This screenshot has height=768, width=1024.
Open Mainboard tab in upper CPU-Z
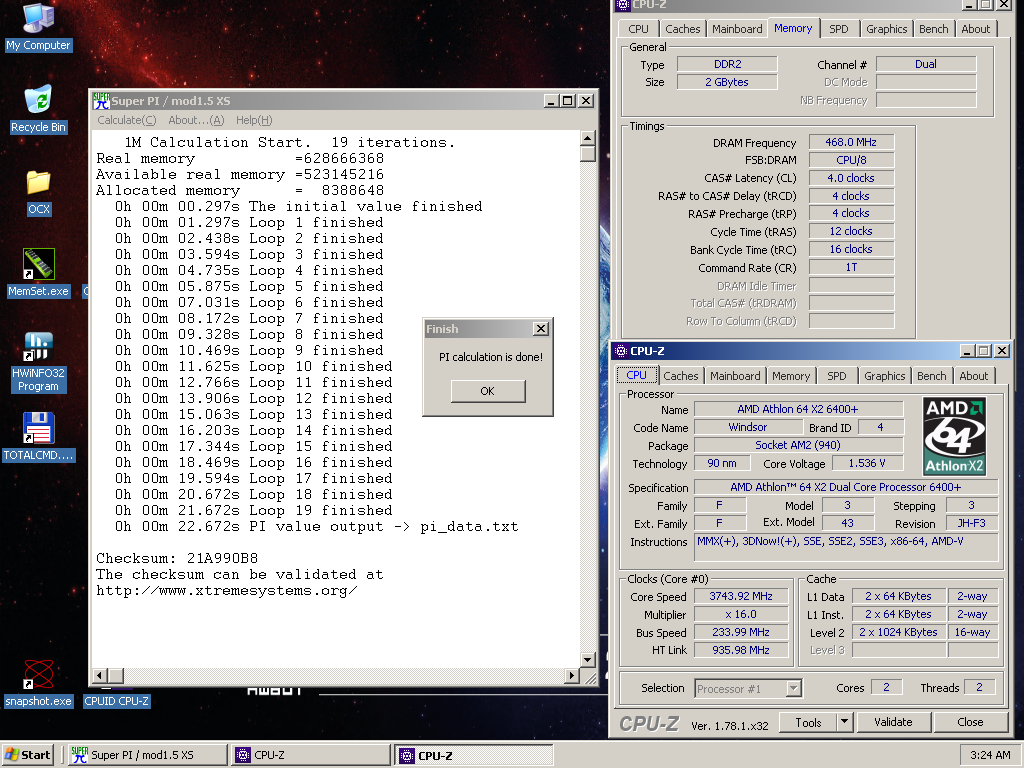point(737,29)
